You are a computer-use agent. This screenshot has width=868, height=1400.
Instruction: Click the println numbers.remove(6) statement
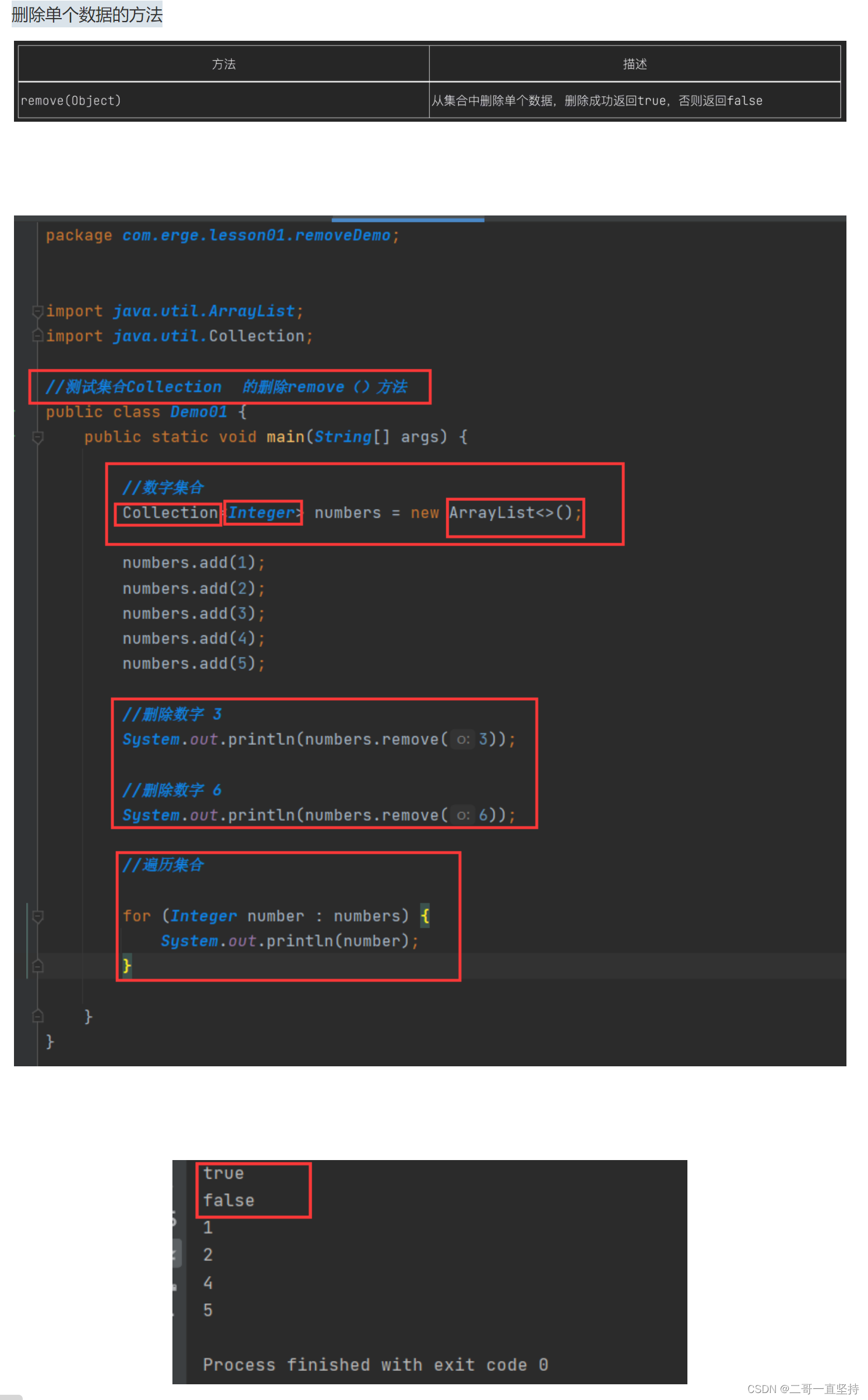(x=319, y=815)
